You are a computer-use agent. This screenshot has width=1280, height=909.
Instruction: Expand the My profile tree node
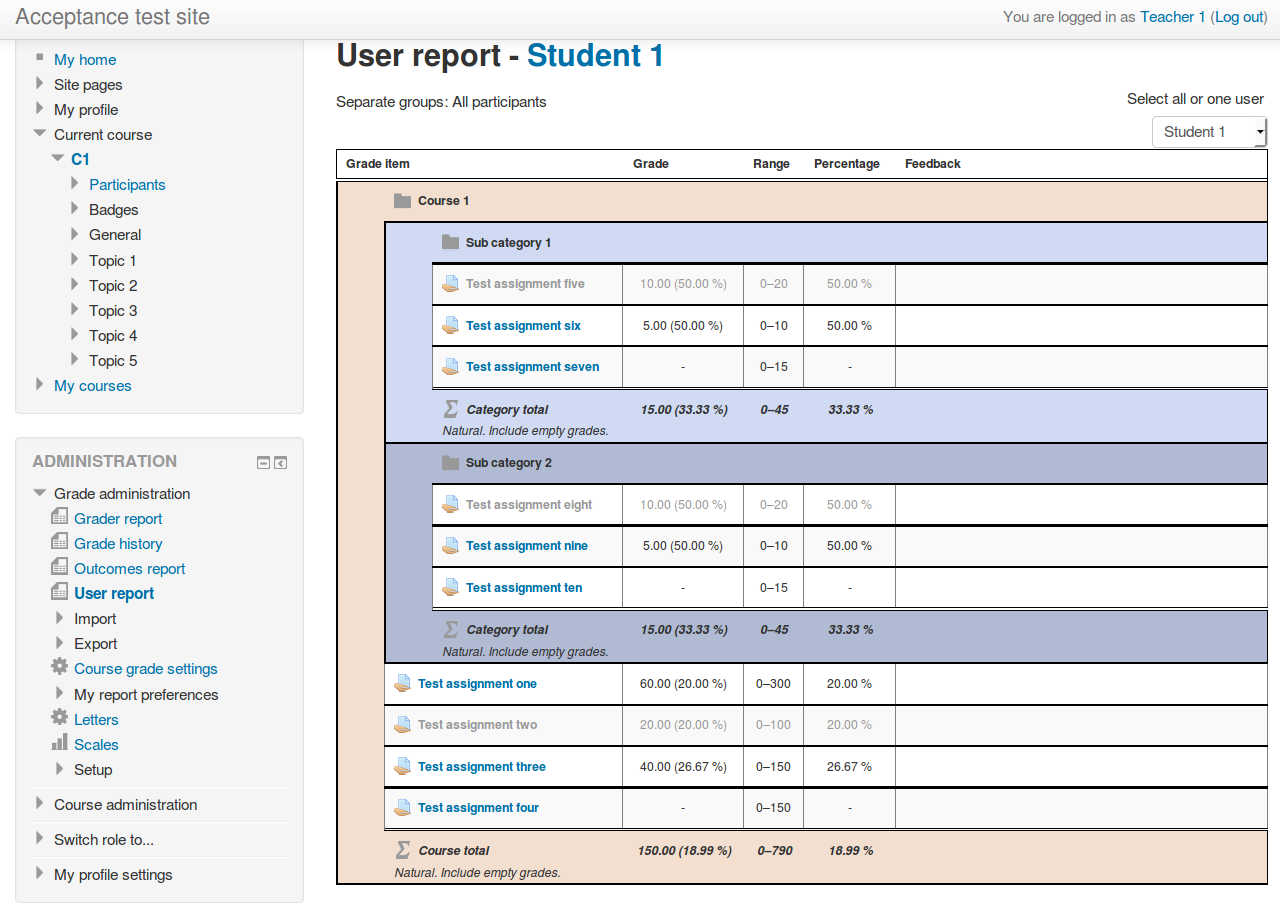(39, 109)
